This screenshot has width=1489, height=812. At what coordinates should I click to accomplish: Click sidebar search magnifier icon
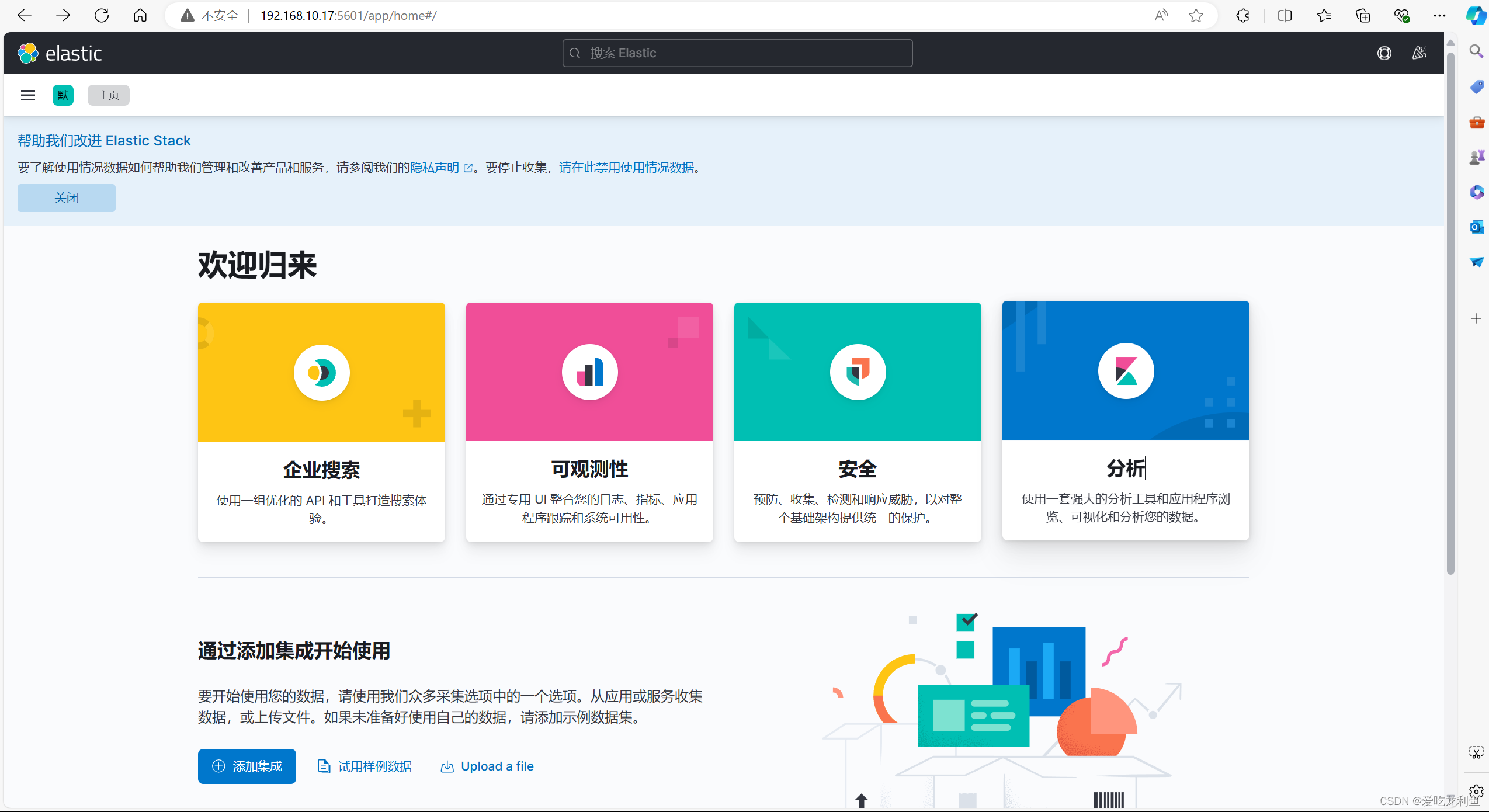pyautogui.click(x=1476, y=51)
